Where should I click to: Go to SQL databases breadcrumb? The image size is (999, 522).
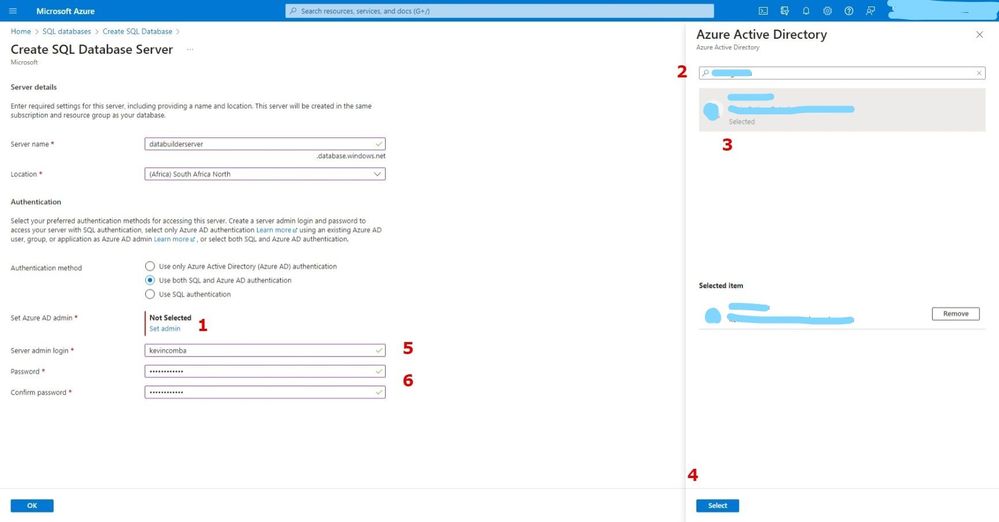pos(67,31)
